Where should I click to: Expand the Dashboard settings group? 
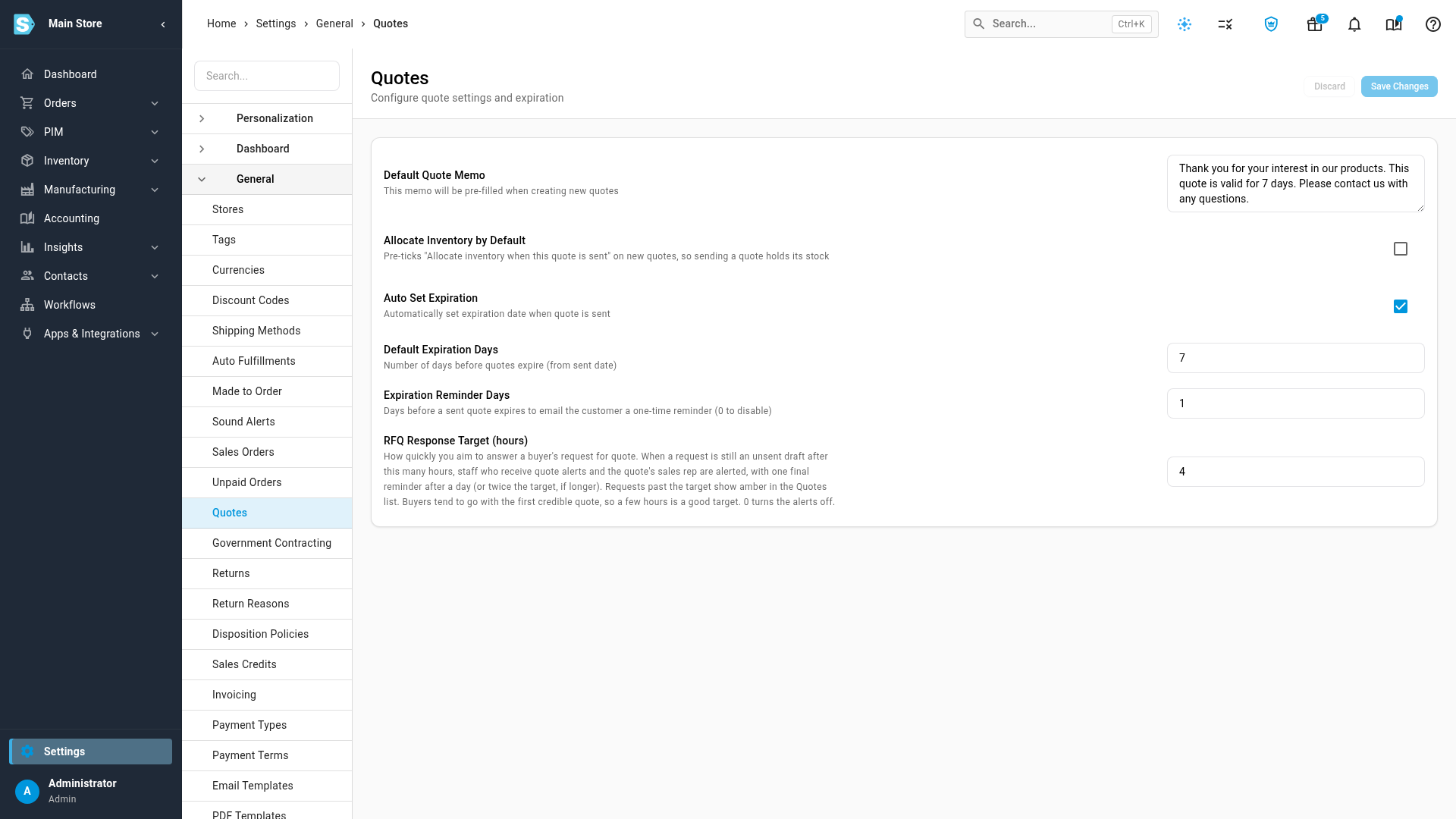click(267, 149)
